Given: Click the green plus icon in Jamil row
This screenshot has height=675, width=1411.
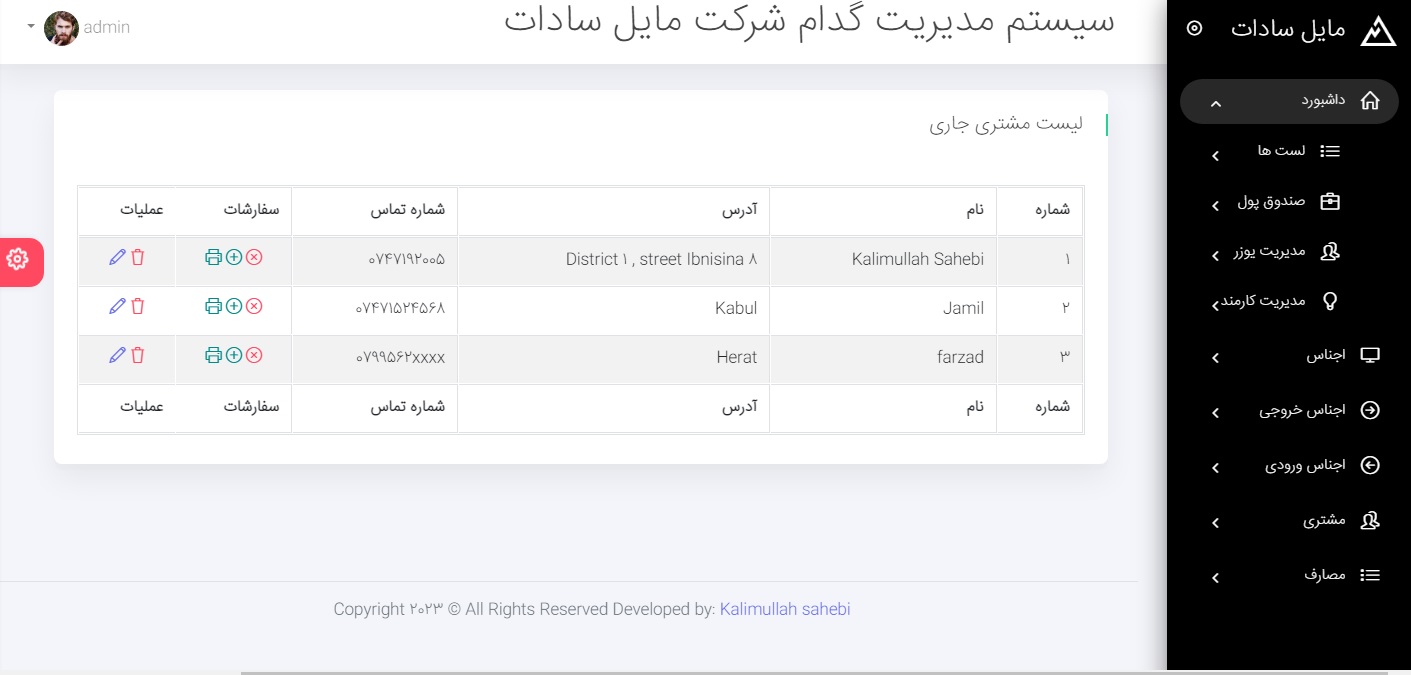Looking at the screenshot, I should [234, 306].
